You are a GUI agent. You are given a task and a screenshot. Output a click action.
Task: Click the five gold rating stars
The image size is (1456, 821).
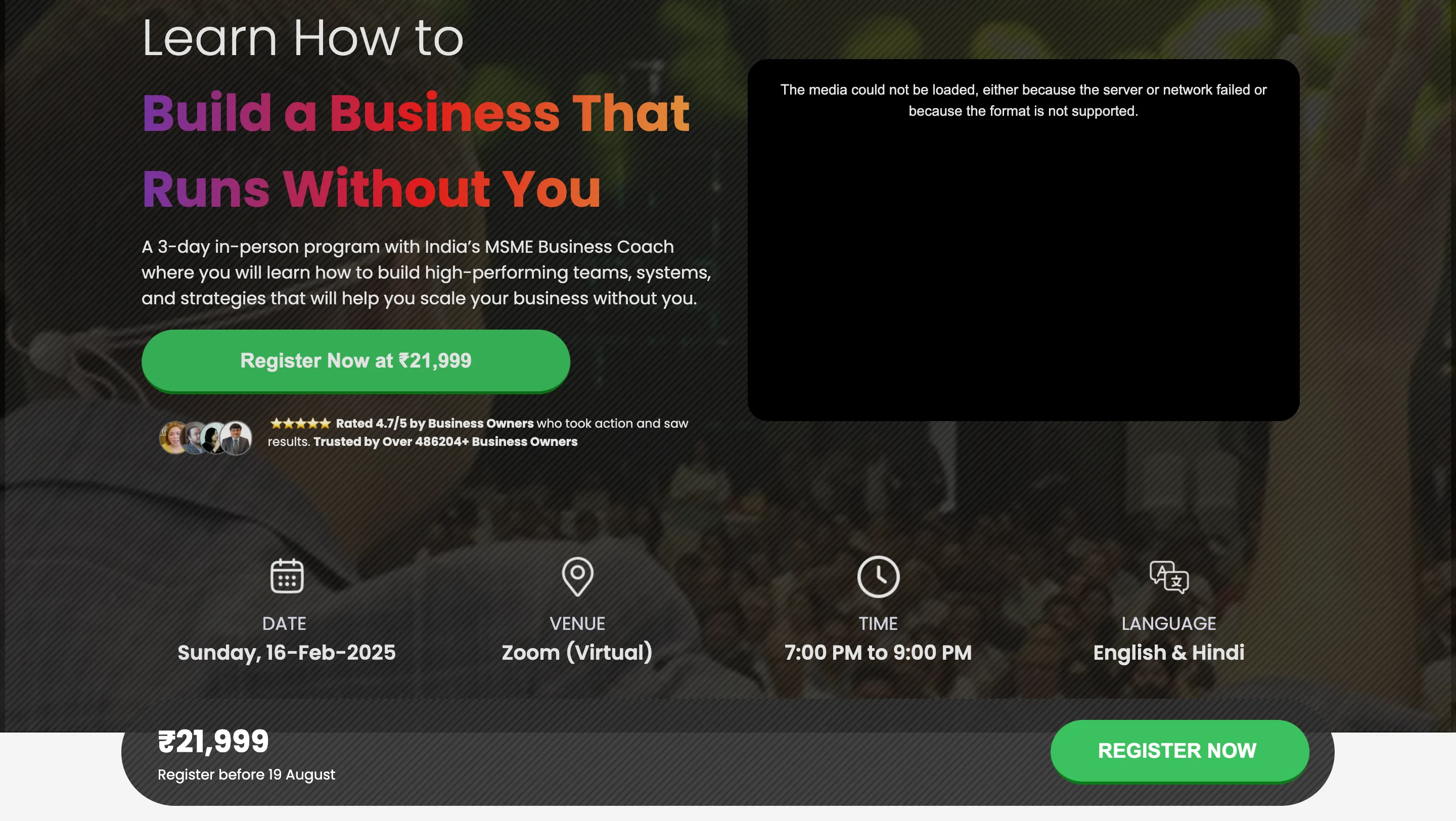[x=300, y=423]
